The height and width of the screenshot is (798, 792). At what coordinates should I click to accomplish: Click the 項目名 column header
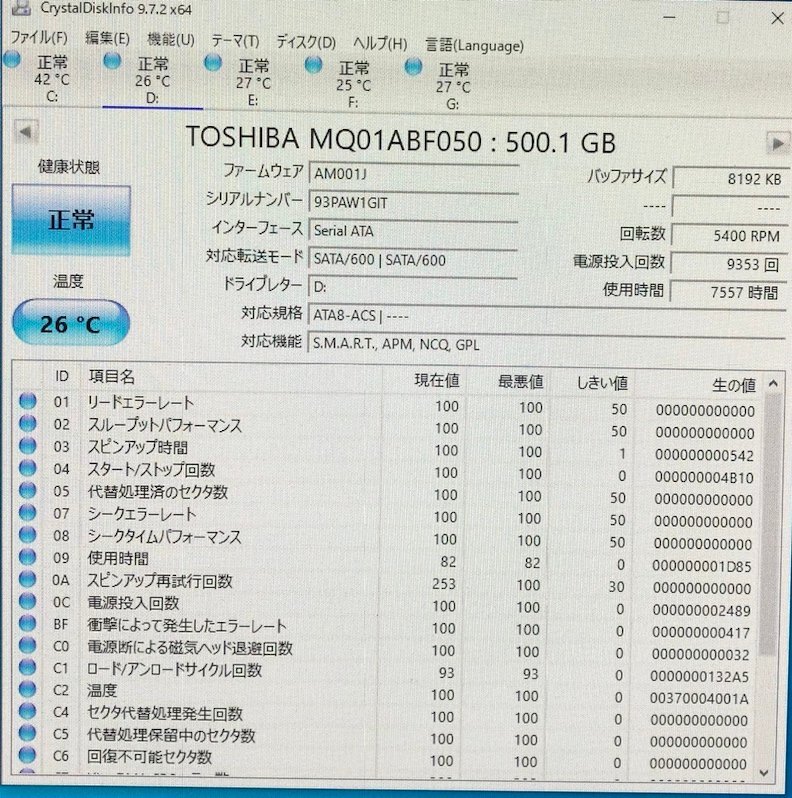point(111,377)
